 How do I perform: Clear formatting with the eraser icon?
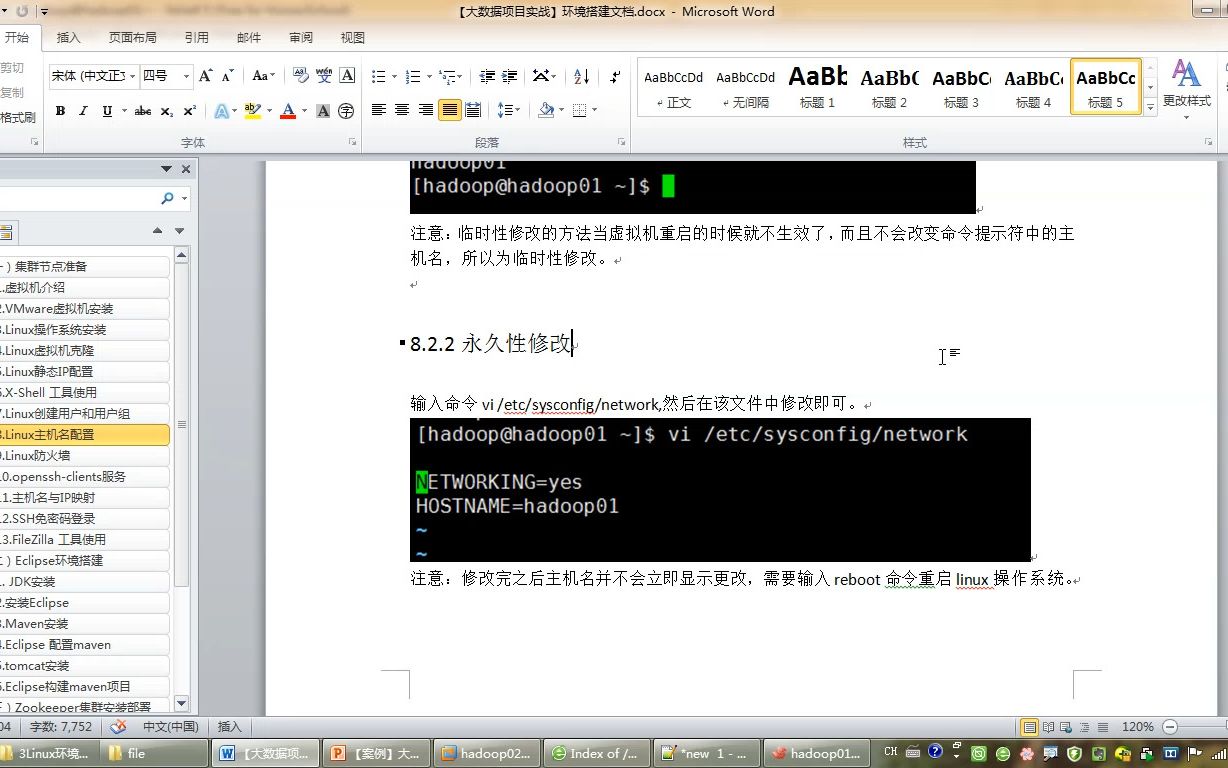pyautogui.click(x=299, y=76)
